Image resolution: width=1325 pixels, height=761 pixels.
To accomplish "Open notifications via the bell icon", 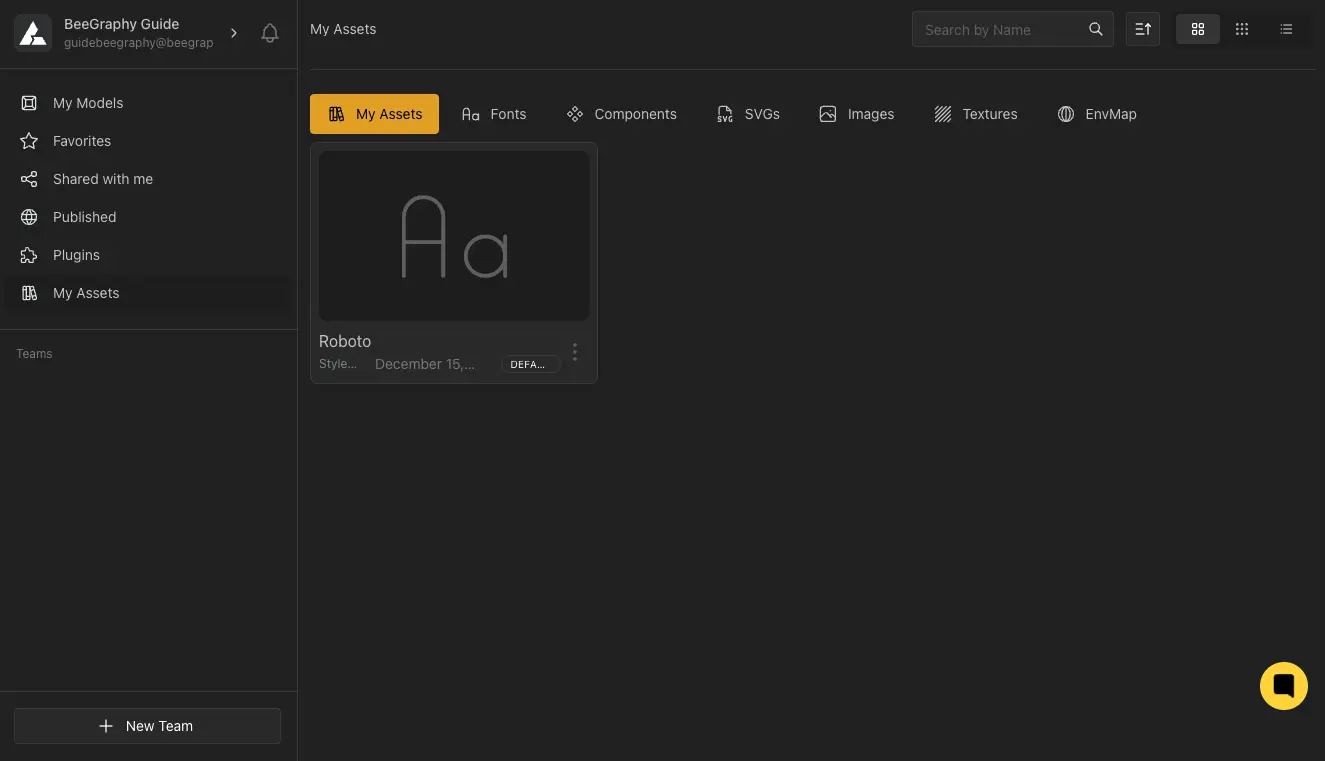I will (x=269, y=32).
